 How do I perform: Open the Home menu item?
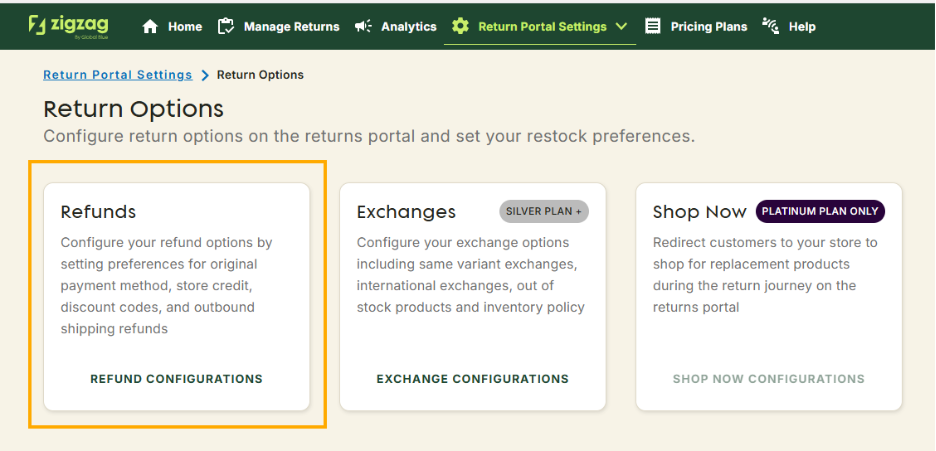[x=185, y=27]
